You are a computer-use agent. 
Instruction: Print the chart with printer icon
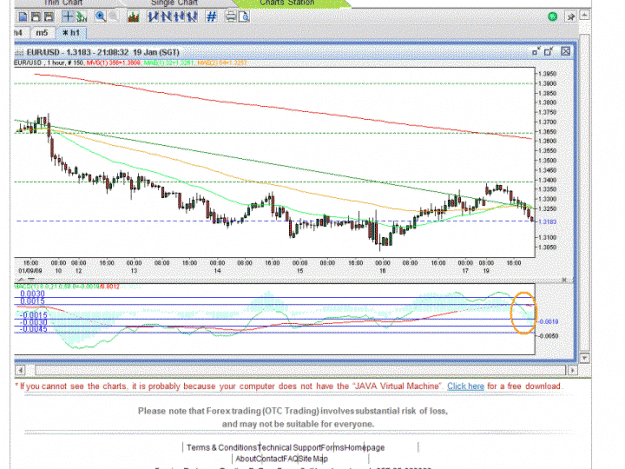[231, 17]
